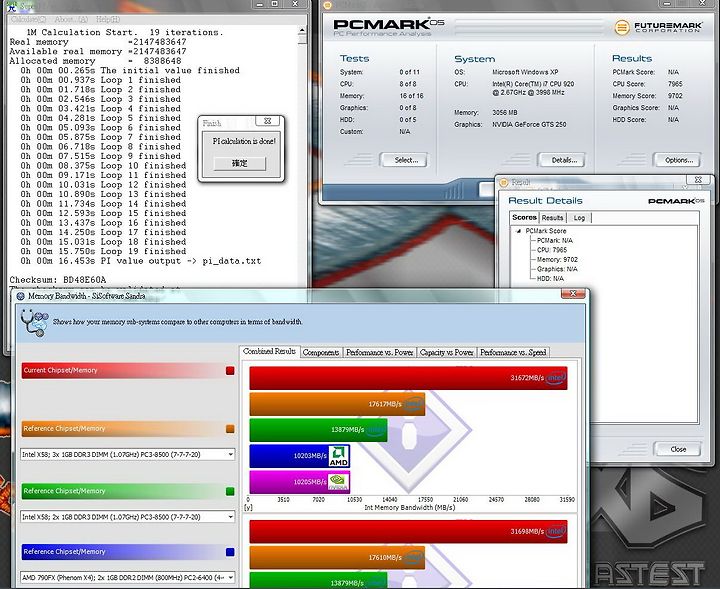Click the Loop 19 finished line
Screen dimensions: 720x589
point(103,251)
